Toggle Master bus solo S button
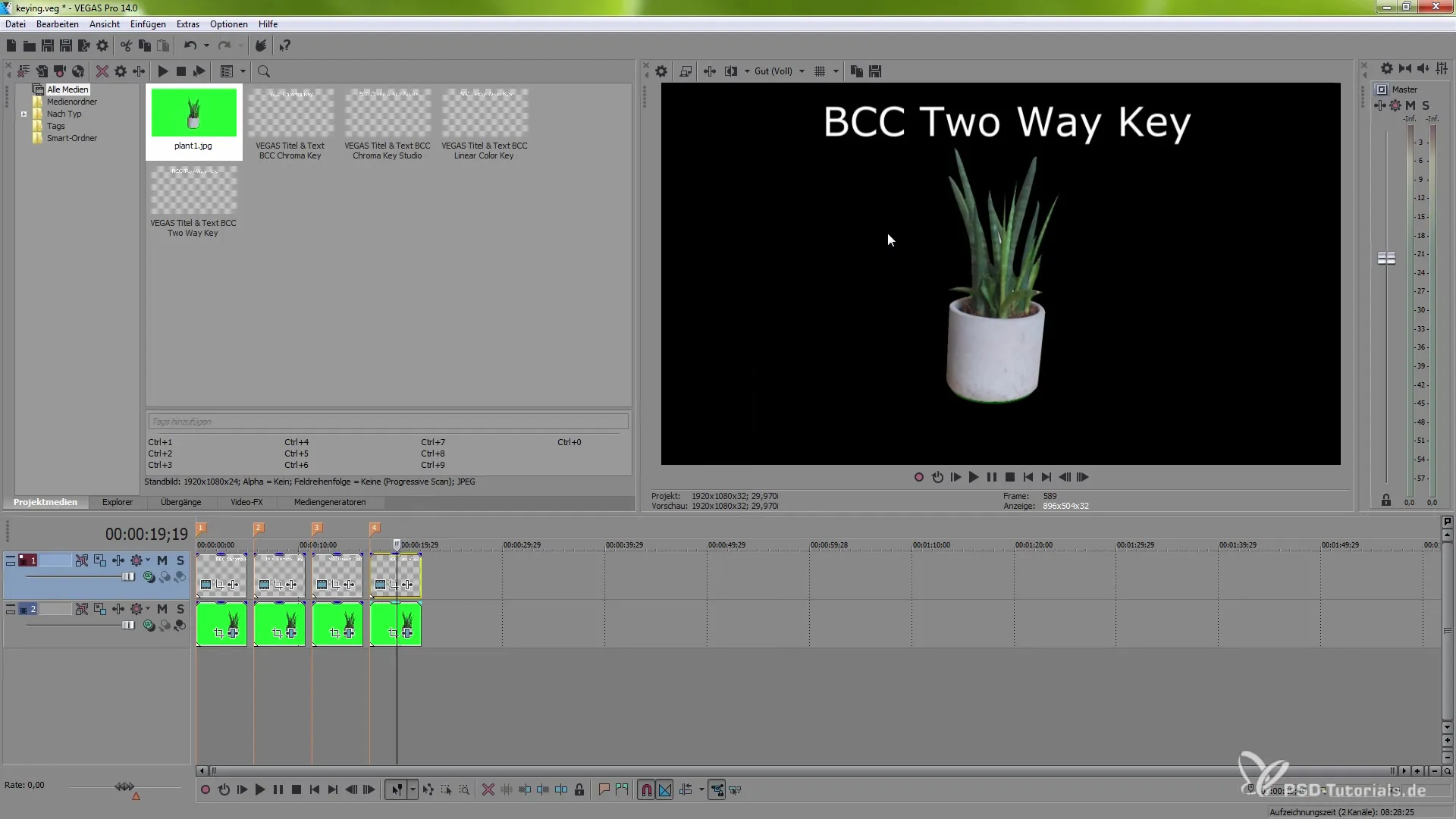Viewport: 1456px width, 819px height. click(x=1426, y=105)
